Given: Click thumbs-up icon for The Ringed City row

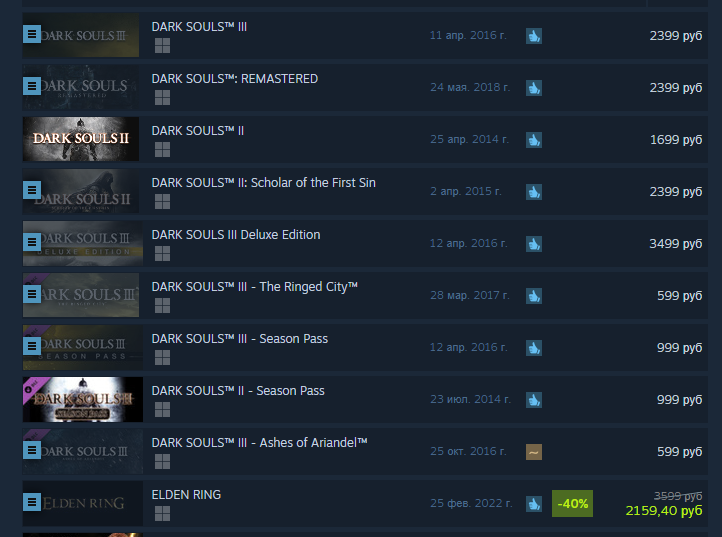Looking at the screenshot, I should tap(534, 296).
